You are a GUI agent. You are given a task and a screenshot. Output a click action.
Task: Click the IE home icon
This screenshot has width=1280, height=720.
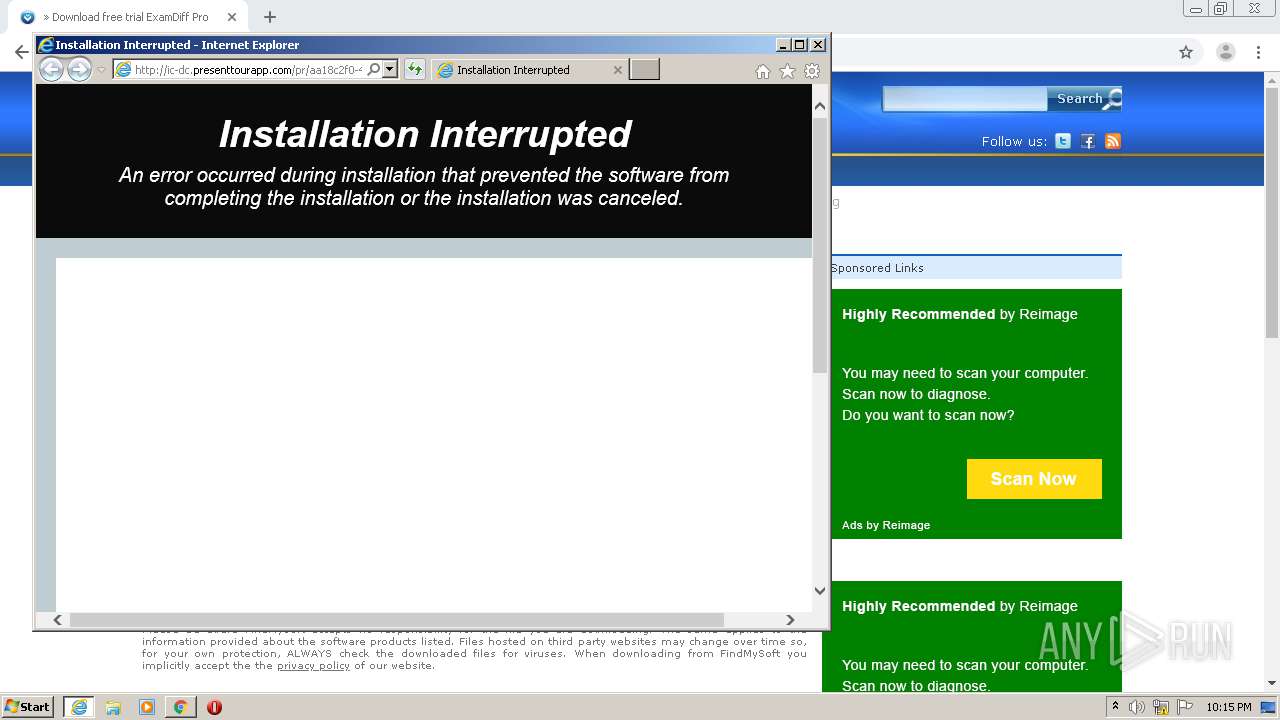(x=763, y=71)
